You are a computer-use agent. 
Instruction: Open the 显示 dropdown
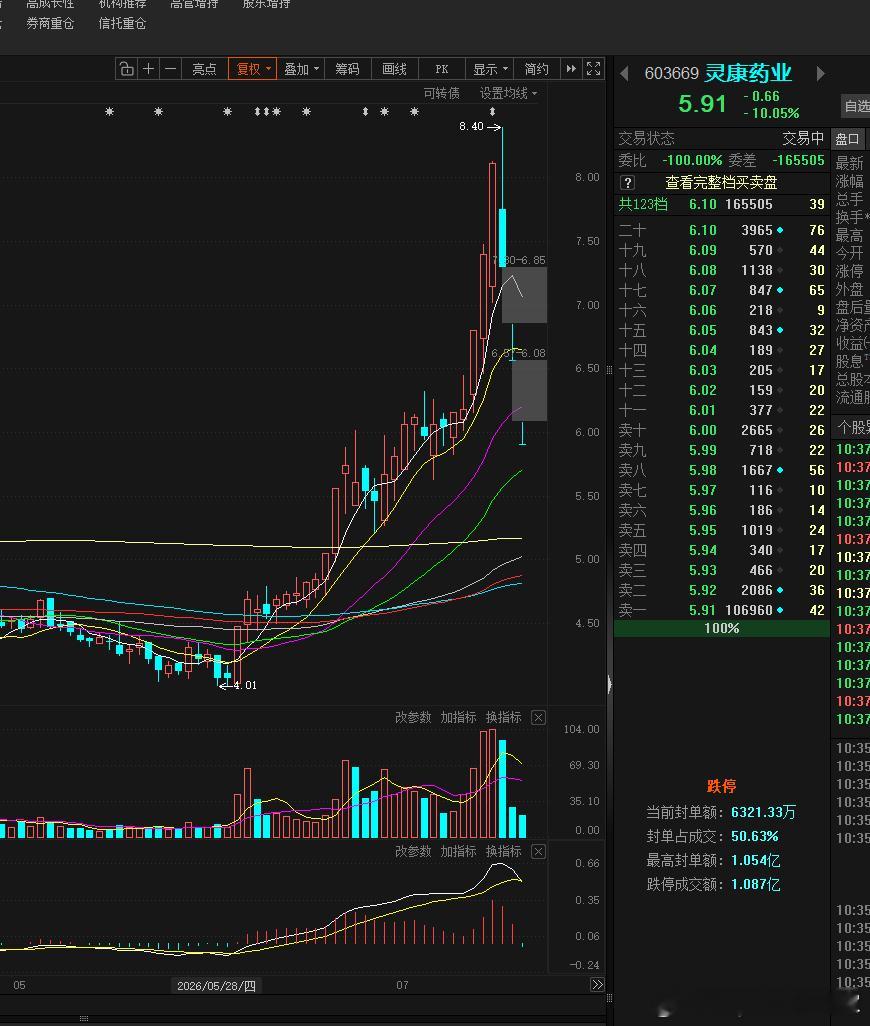click(490, 69)
